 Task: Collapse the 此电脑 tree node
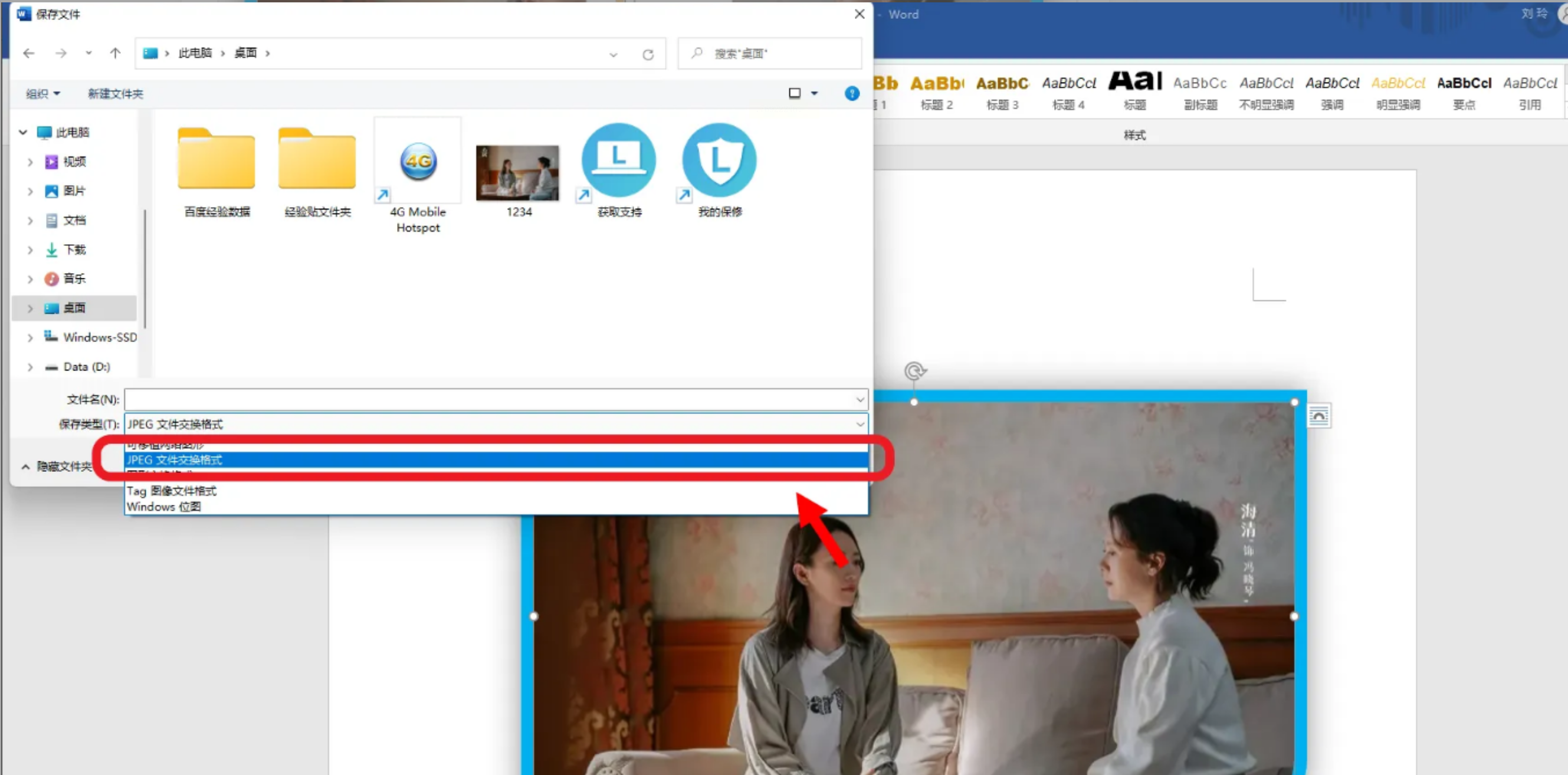[23, 132]
